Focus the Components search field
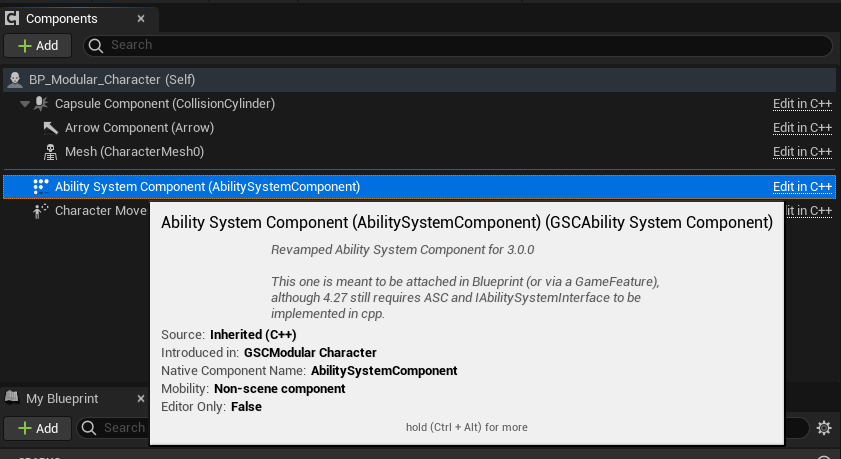 click(460, 45)
